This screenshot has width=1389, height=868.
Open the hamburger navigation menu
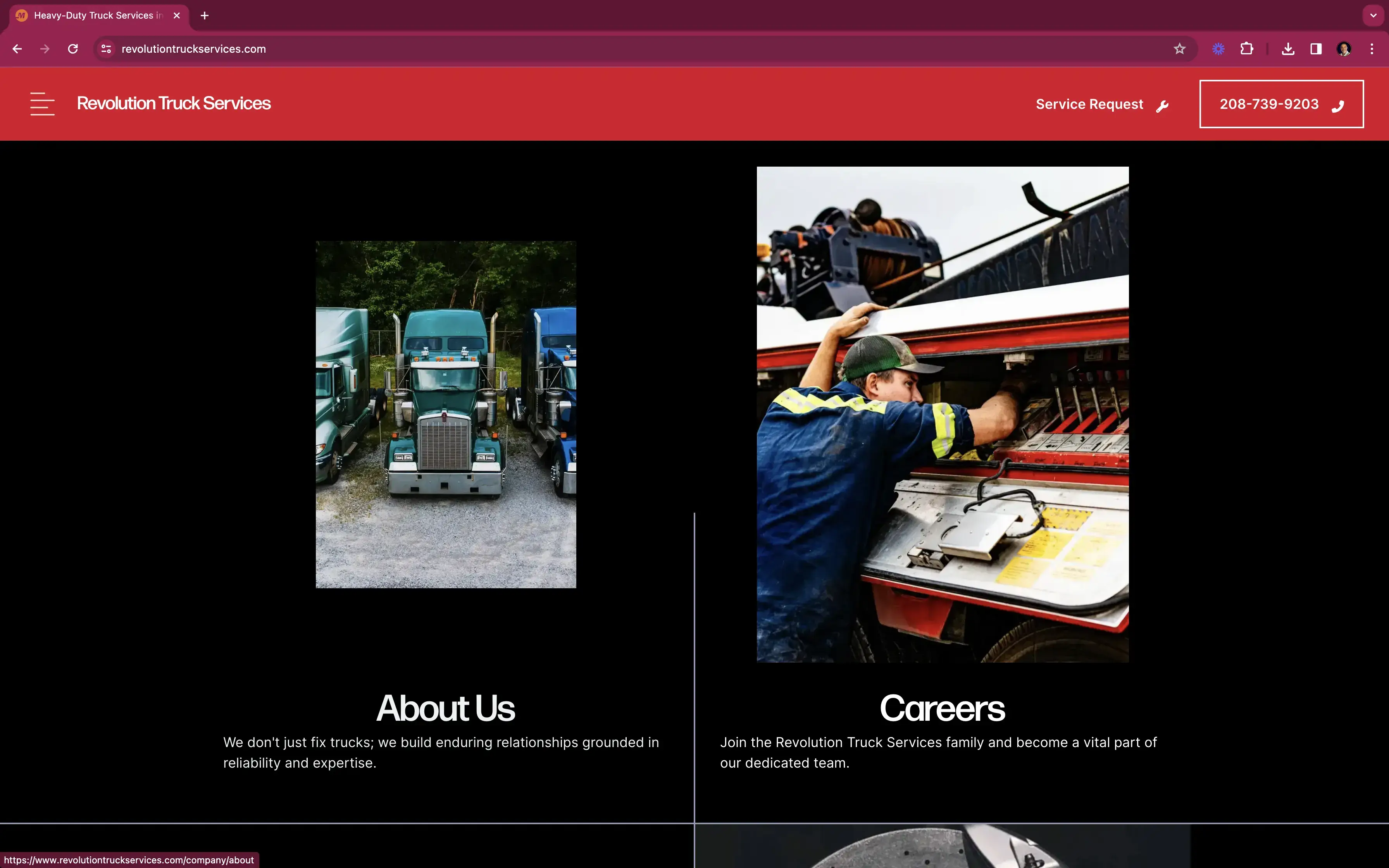click(x=43, y=104)
